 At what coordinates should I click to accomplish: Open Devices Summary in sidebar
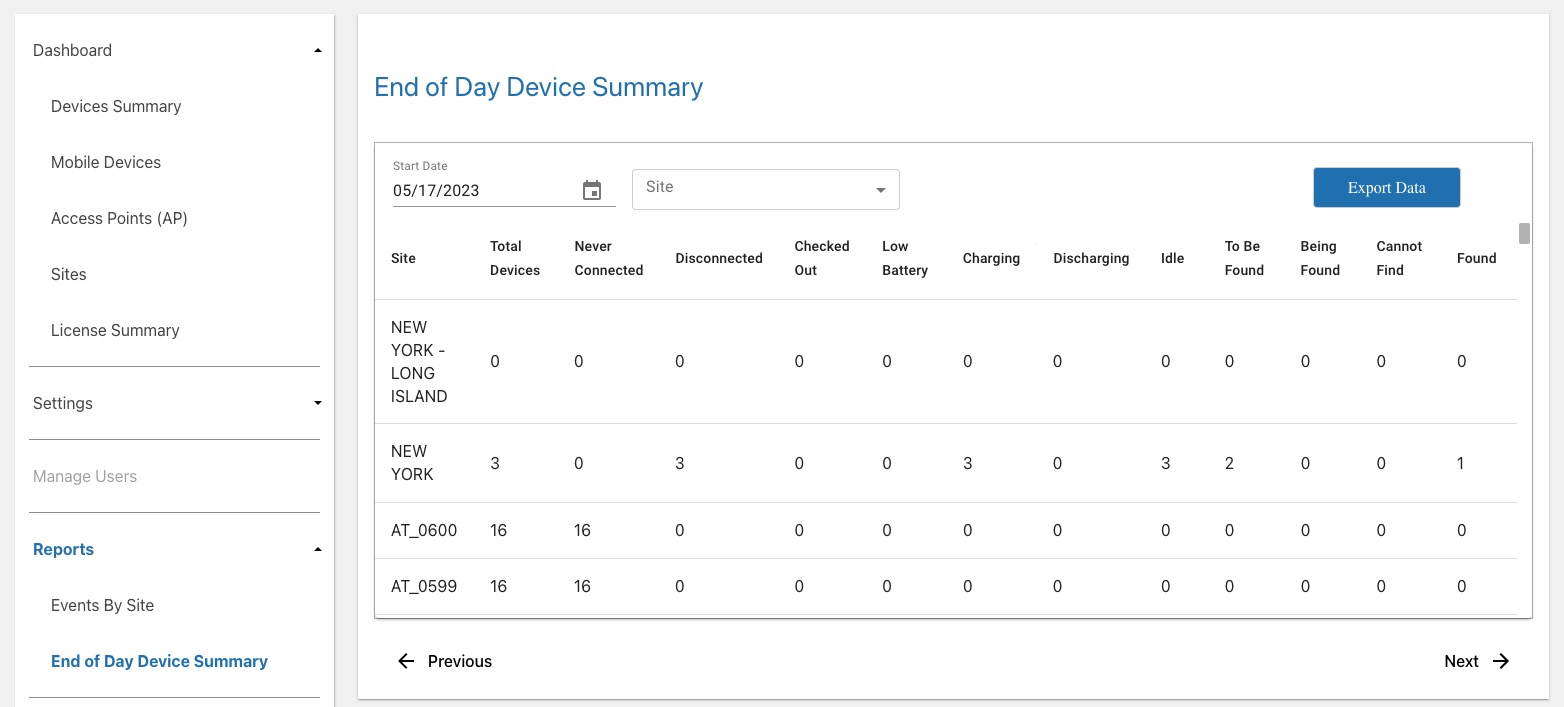116,106
